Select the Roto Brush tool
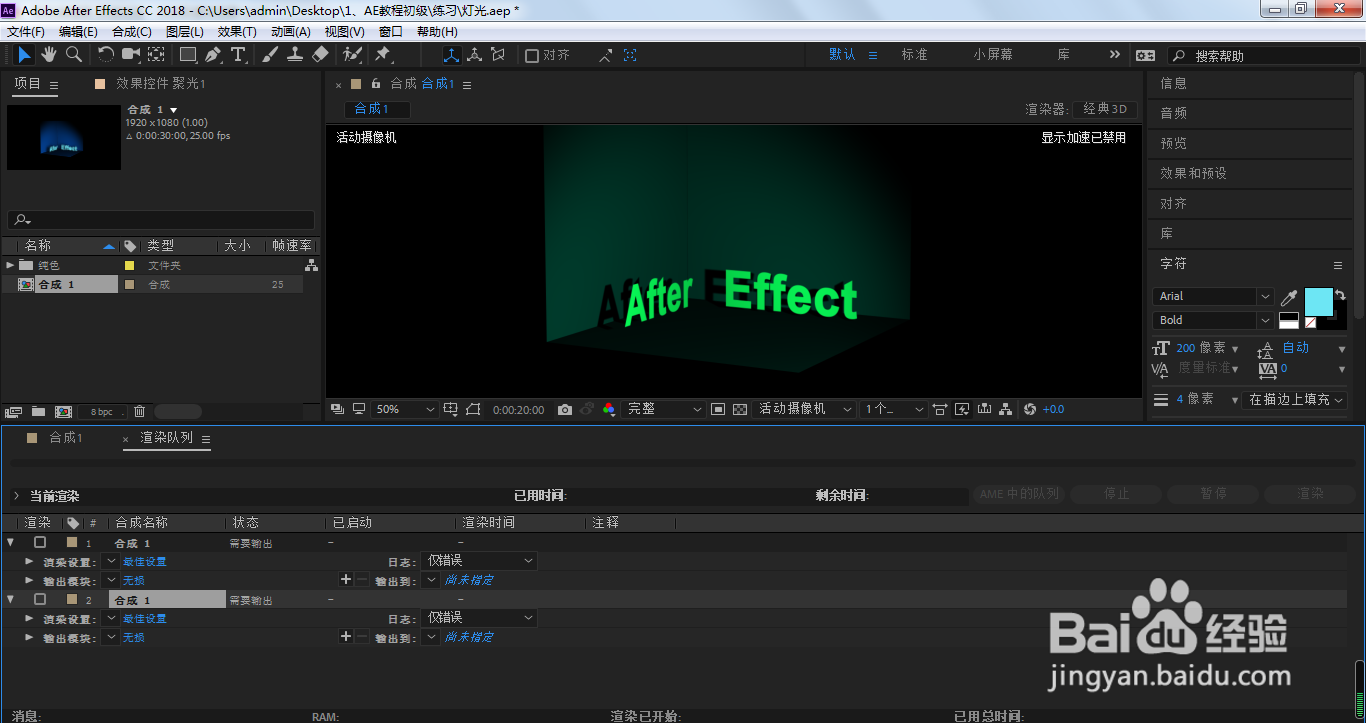This screenshot has height=723, width=1366. [x=352, y=55]
